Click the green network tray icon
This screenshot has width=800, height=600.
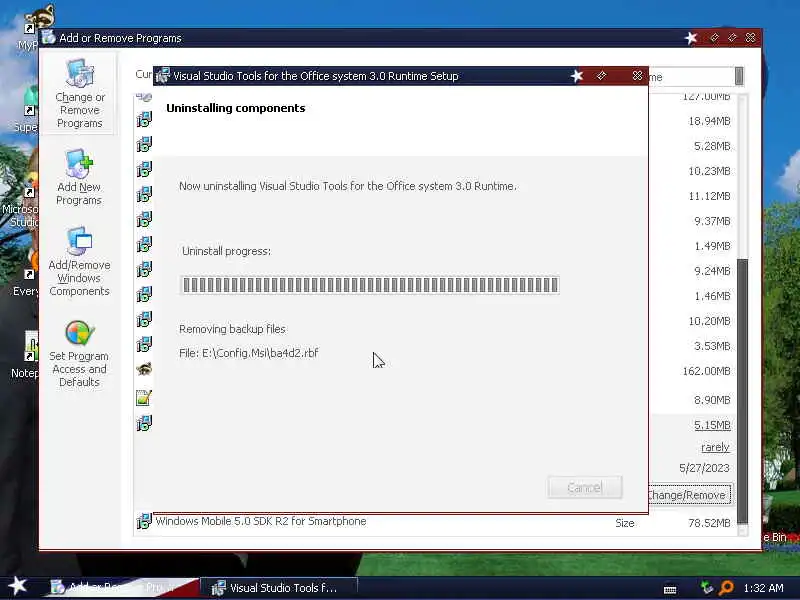coord(707,588)
